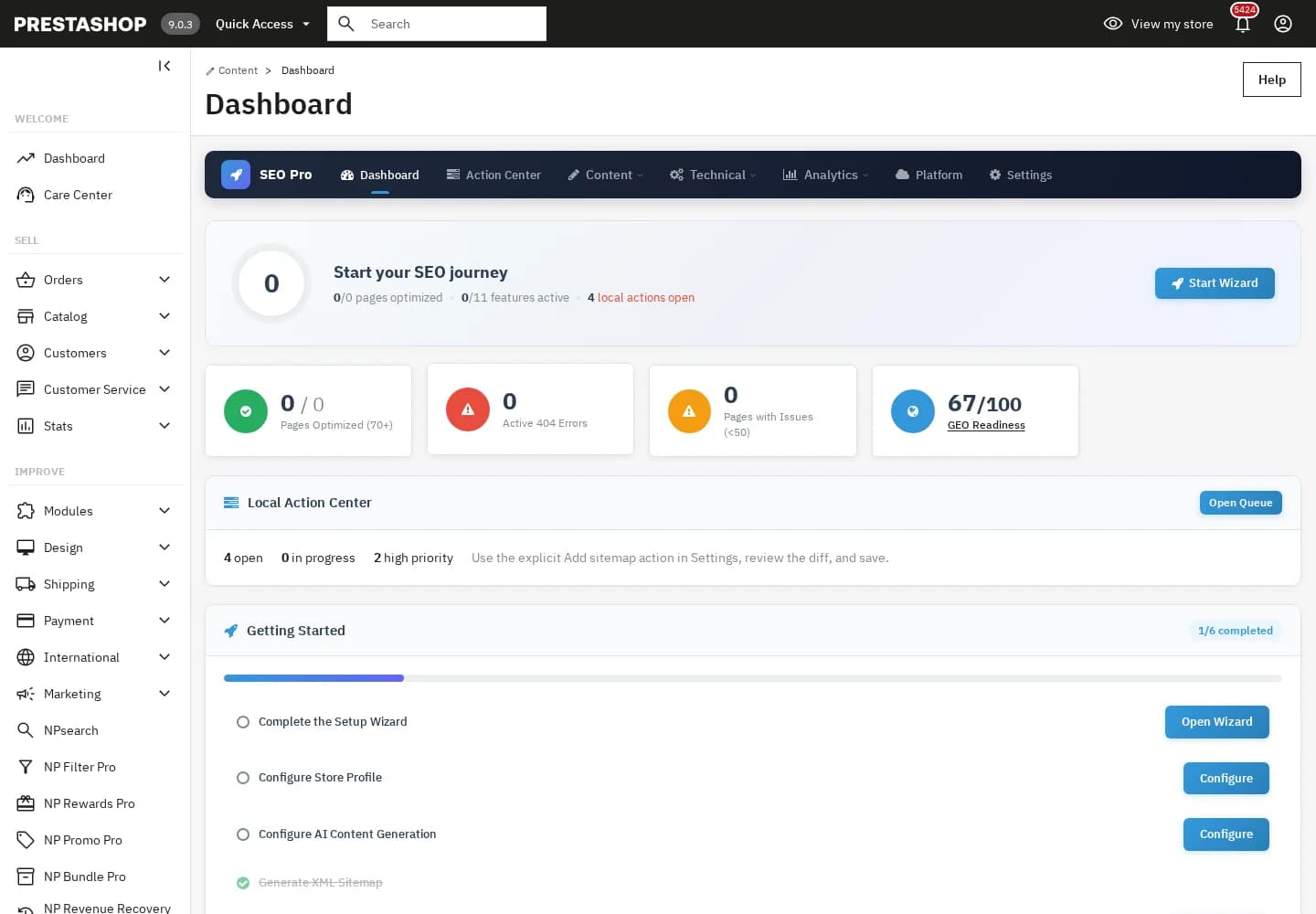Click the Care Center headset icon
This screenshot has height=914, width=1316.
pyautogui.click(x=26, y=195)
